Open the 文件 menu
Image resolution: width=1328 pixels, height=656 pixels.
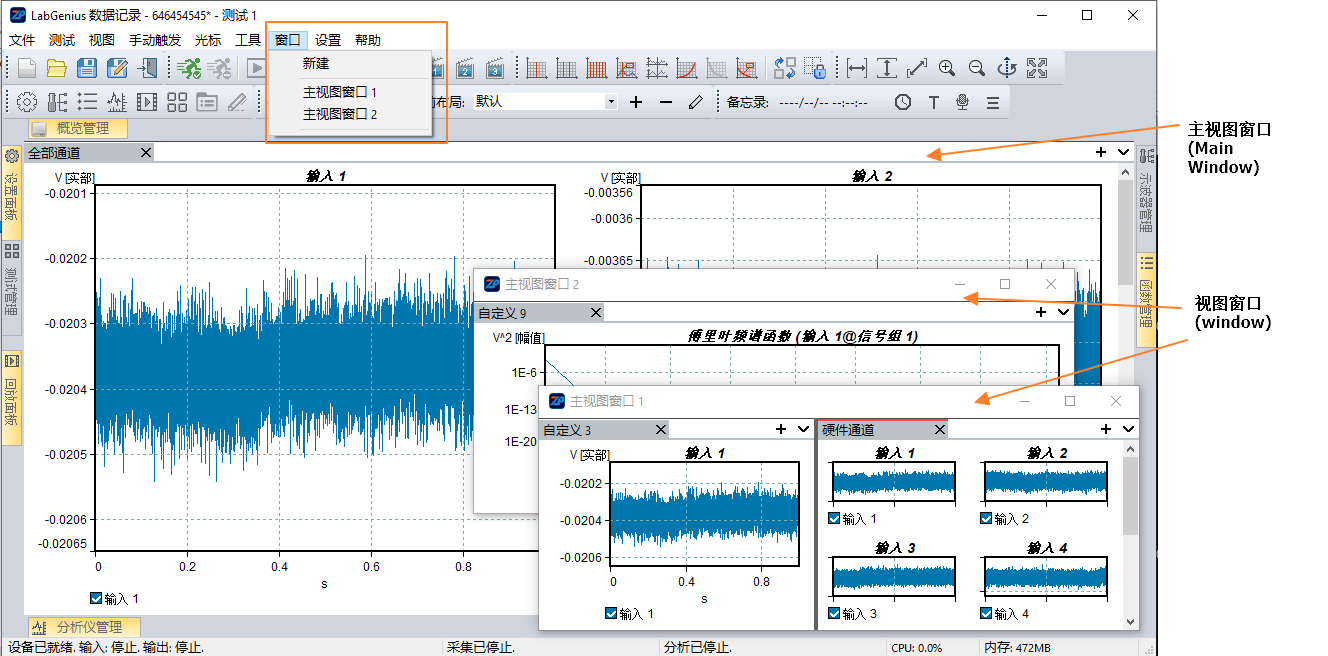coord(22,40)
